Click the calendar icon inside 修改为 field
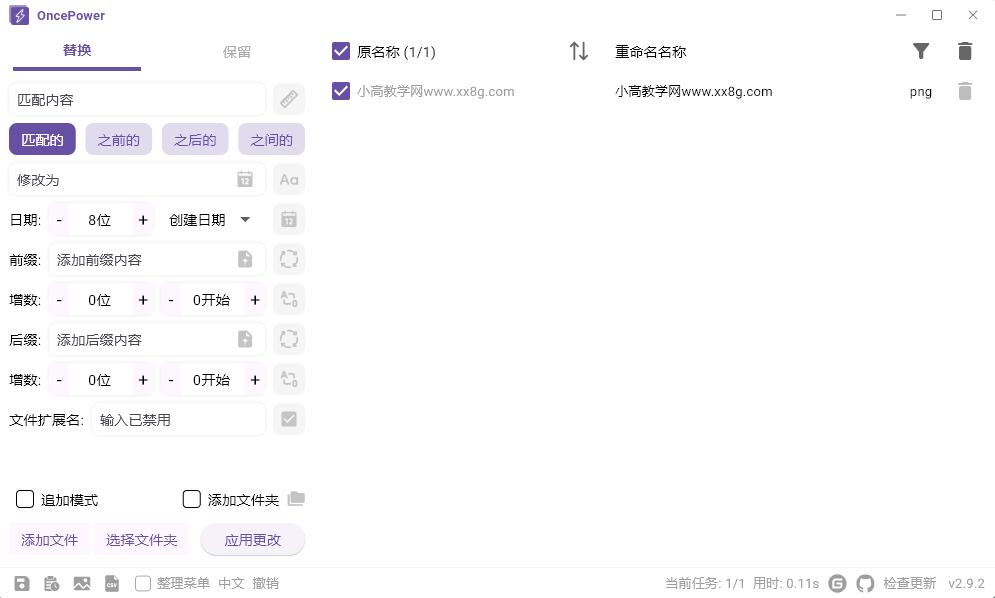 [x=245, y=180]
